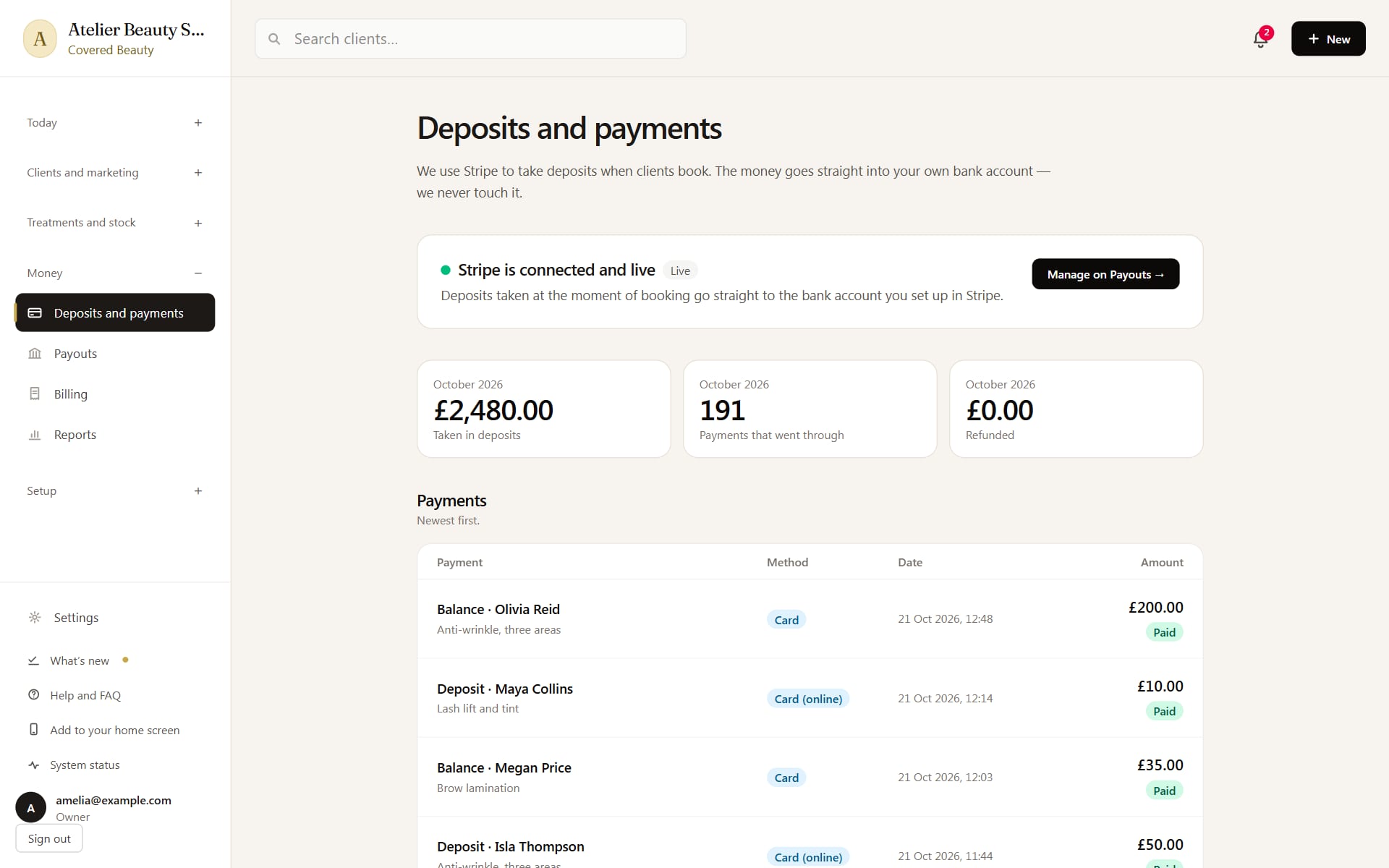Open Balance · Olivia Reid payment row

point(810,619)
